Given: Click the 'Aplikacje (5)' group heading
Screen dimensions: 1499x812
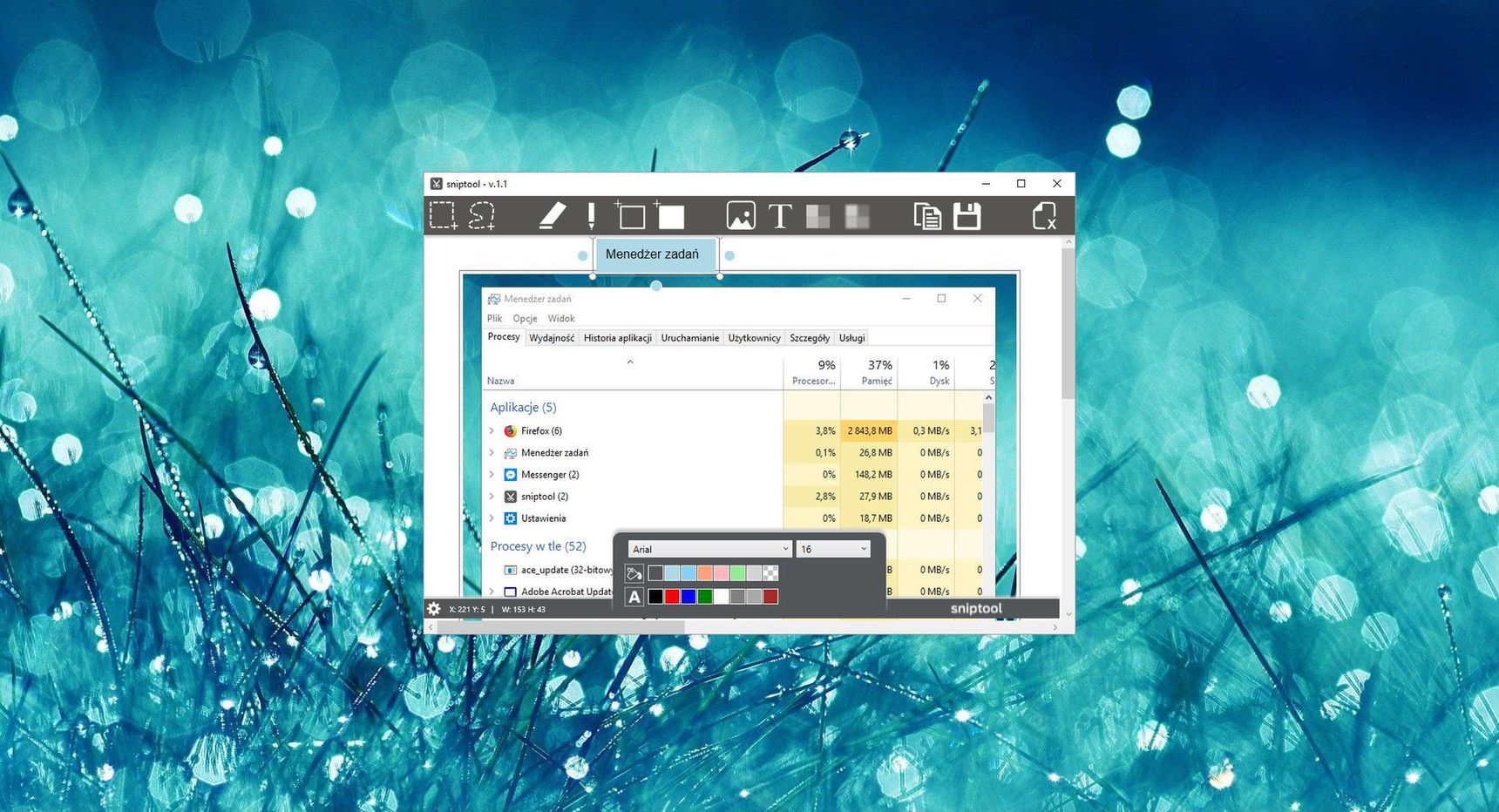Looking at the screenshot, I should (x=523, y=408).
